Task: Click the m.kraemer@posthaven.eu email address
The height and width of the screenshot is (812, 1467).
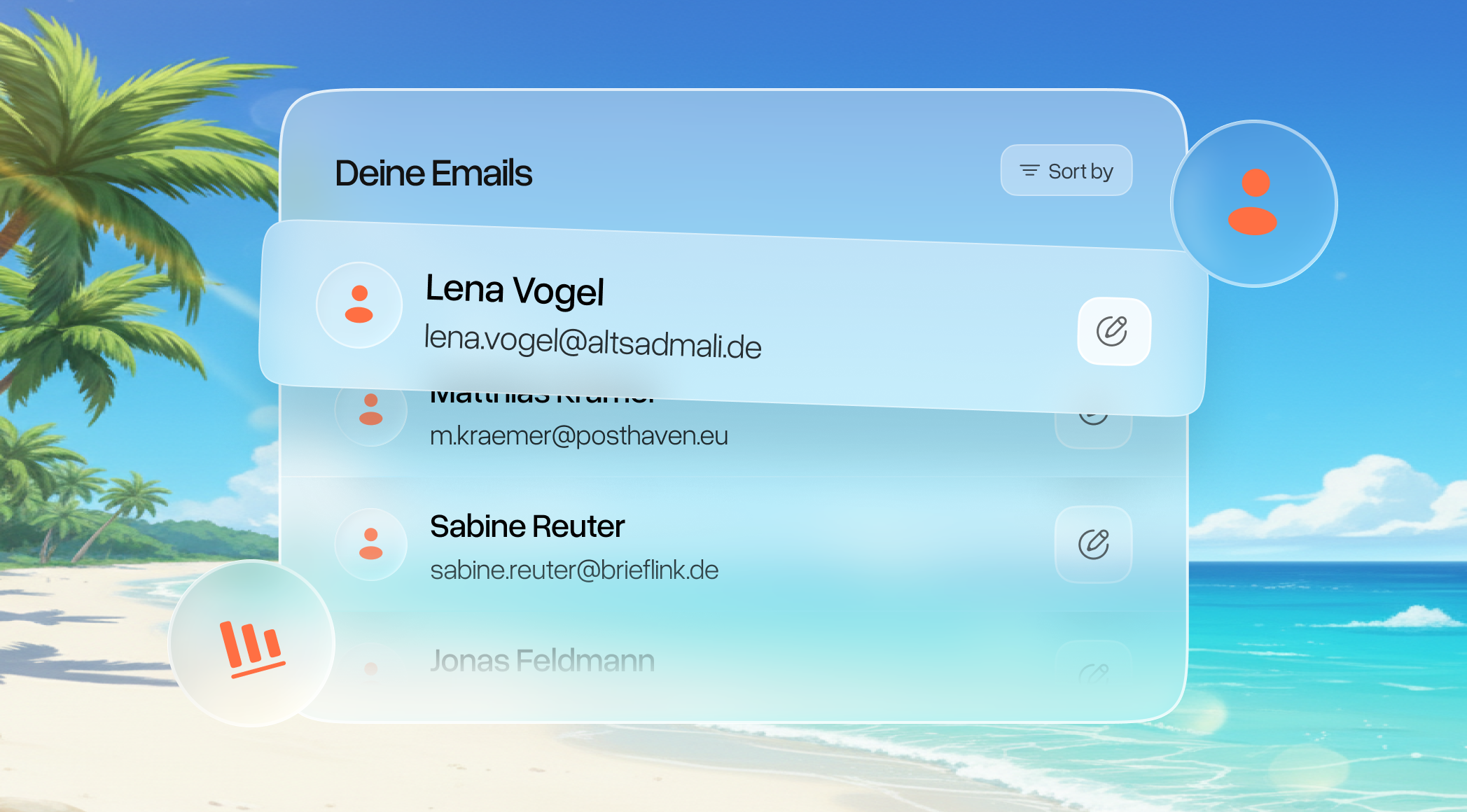Action: point(578,436)
